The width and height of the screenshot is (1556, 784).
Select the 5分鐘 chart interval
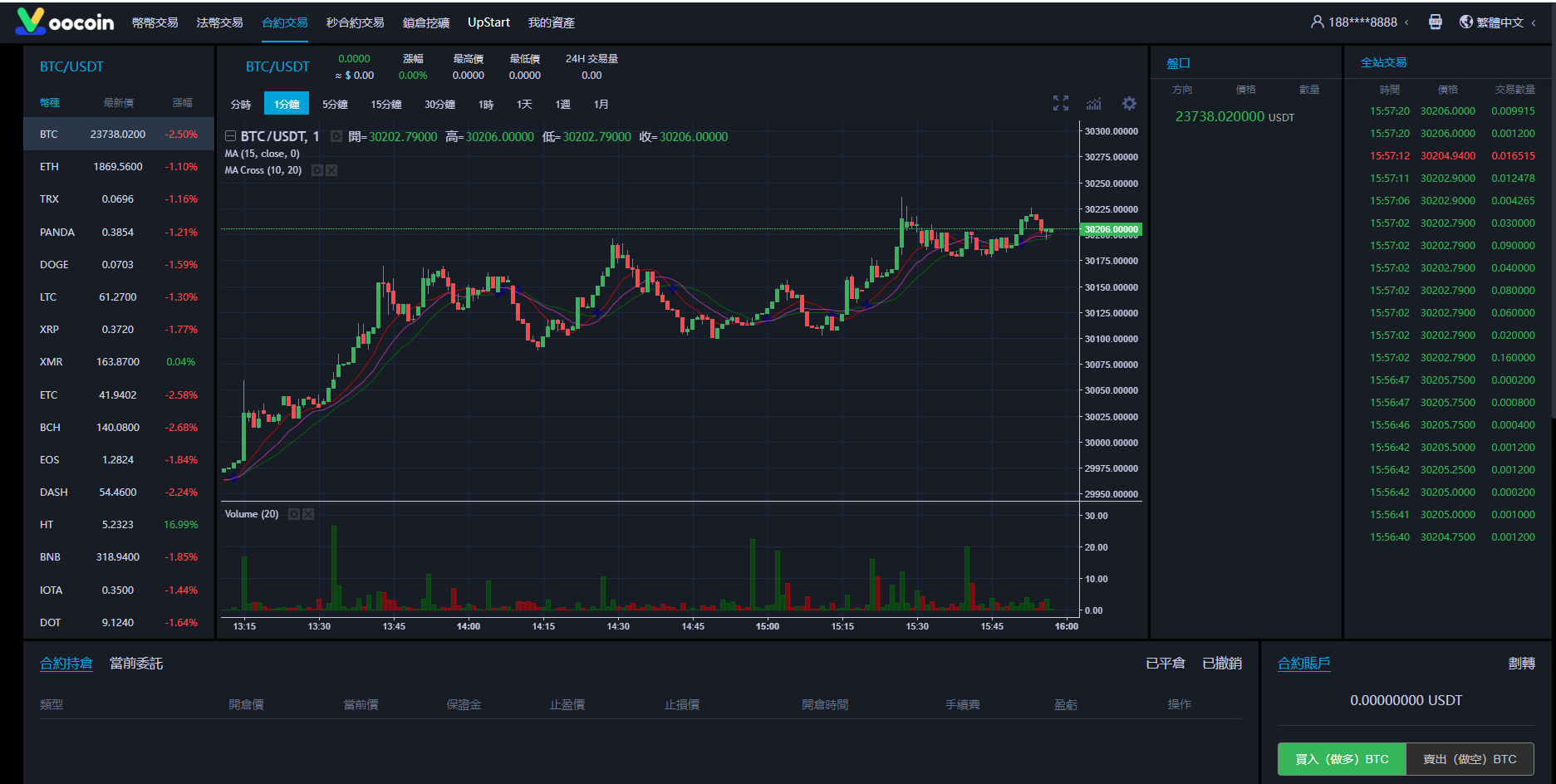(x=335, y=104)
